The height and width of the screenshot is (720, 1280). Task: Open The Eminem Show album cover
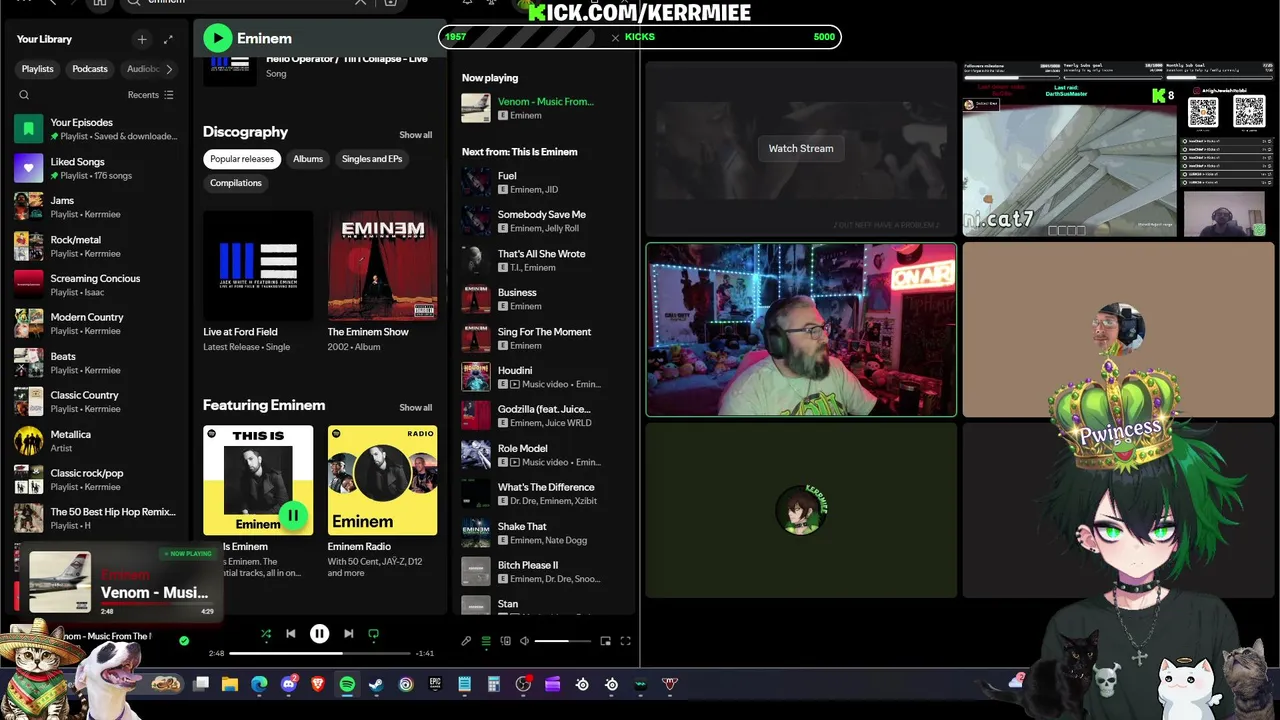(x=382, y=265)
